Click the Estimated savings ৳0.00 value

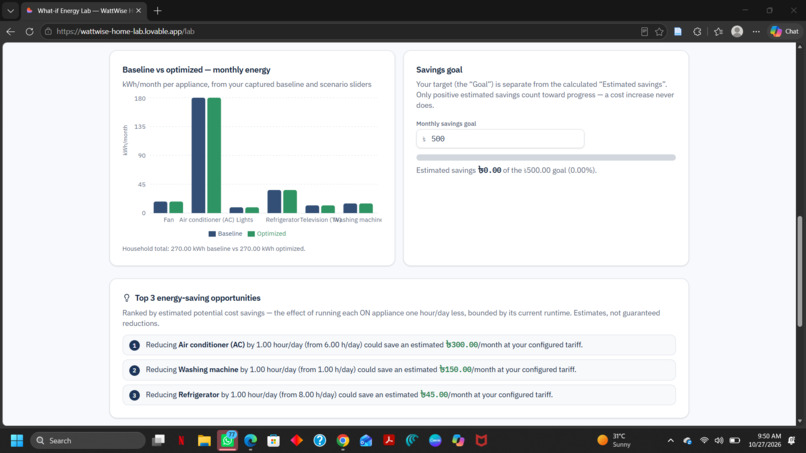(x=489, y=170)
